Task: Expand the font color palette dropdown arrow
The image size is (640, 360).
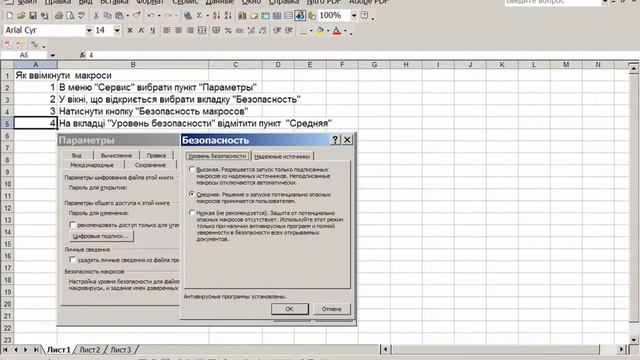Action: pos(345,31)
